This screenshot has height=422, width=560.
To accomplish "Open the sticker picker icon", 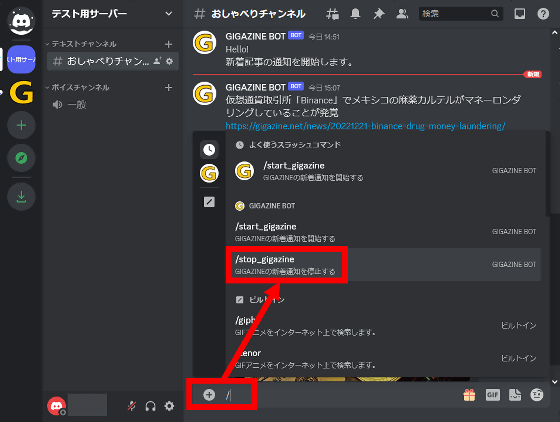I will point(515,395).
